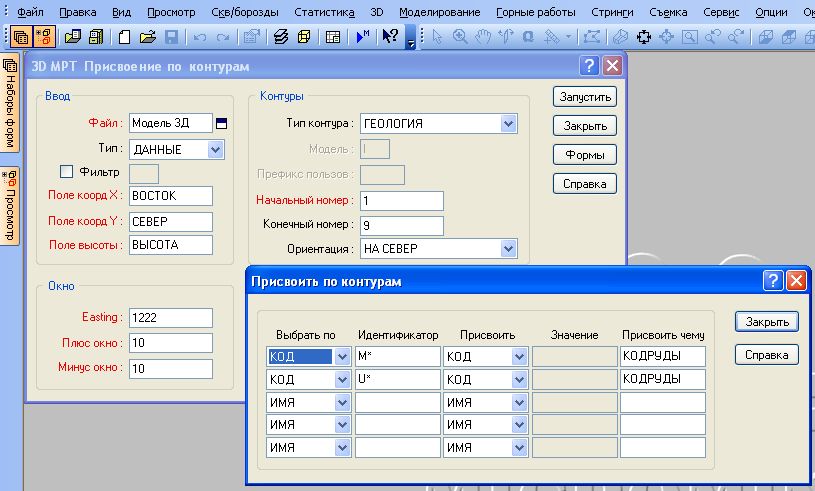Open Выбрать по dropdown in M* row

point(342,357)
